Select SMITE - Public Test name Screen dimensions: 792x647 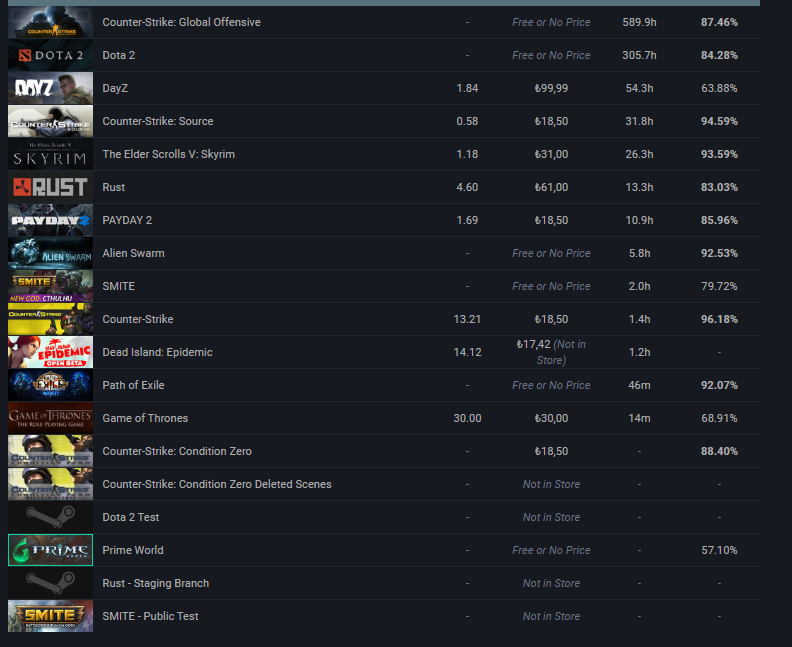point(151,616)
